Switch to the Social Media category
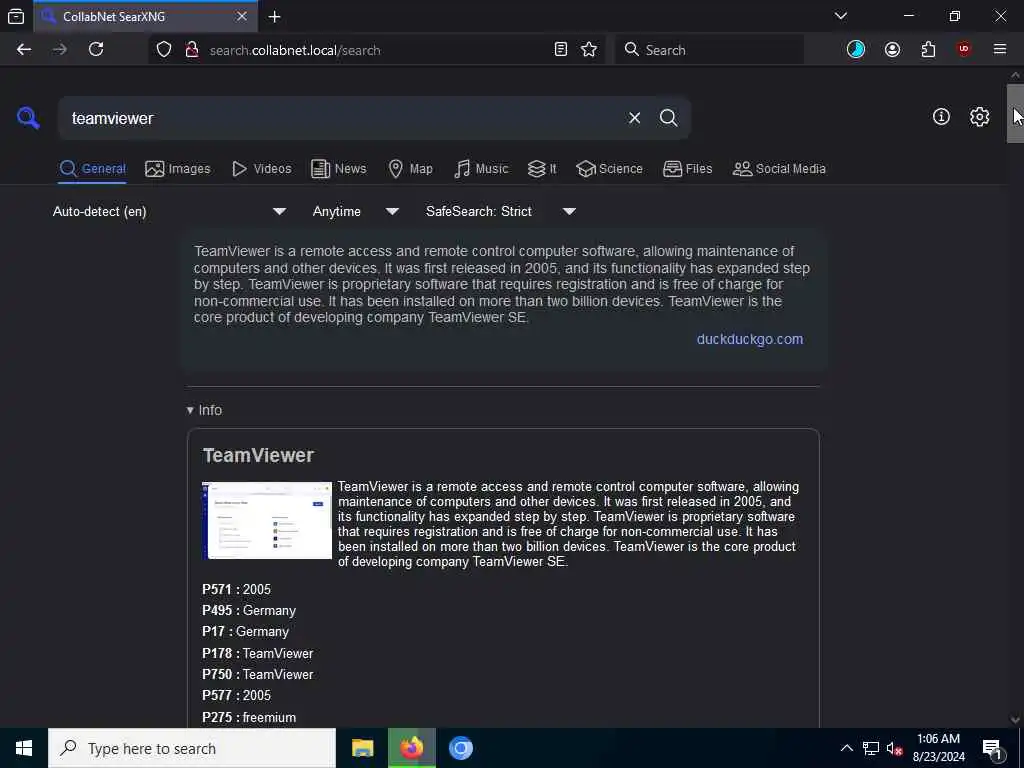This screenshot has height=768, width=1024. point(779,168)
